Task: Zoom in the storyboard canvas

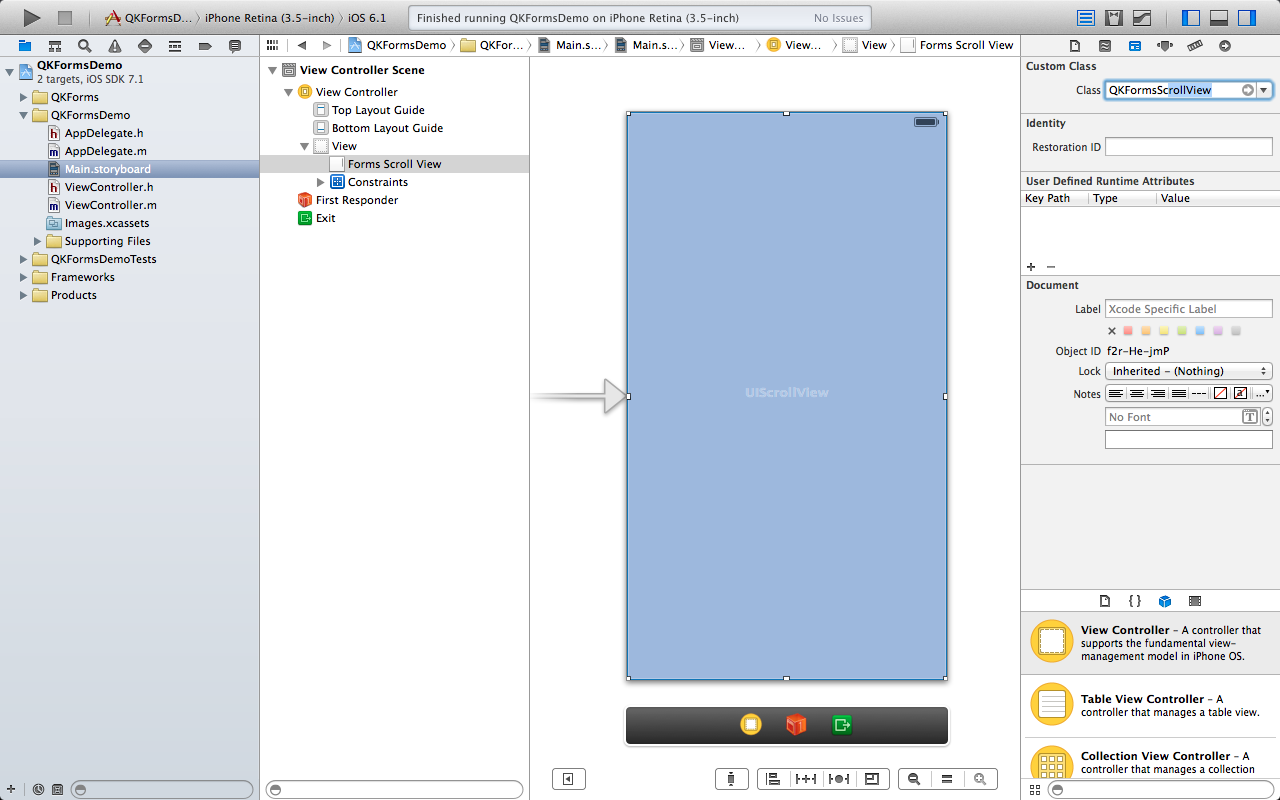Action: click(981, 779)
